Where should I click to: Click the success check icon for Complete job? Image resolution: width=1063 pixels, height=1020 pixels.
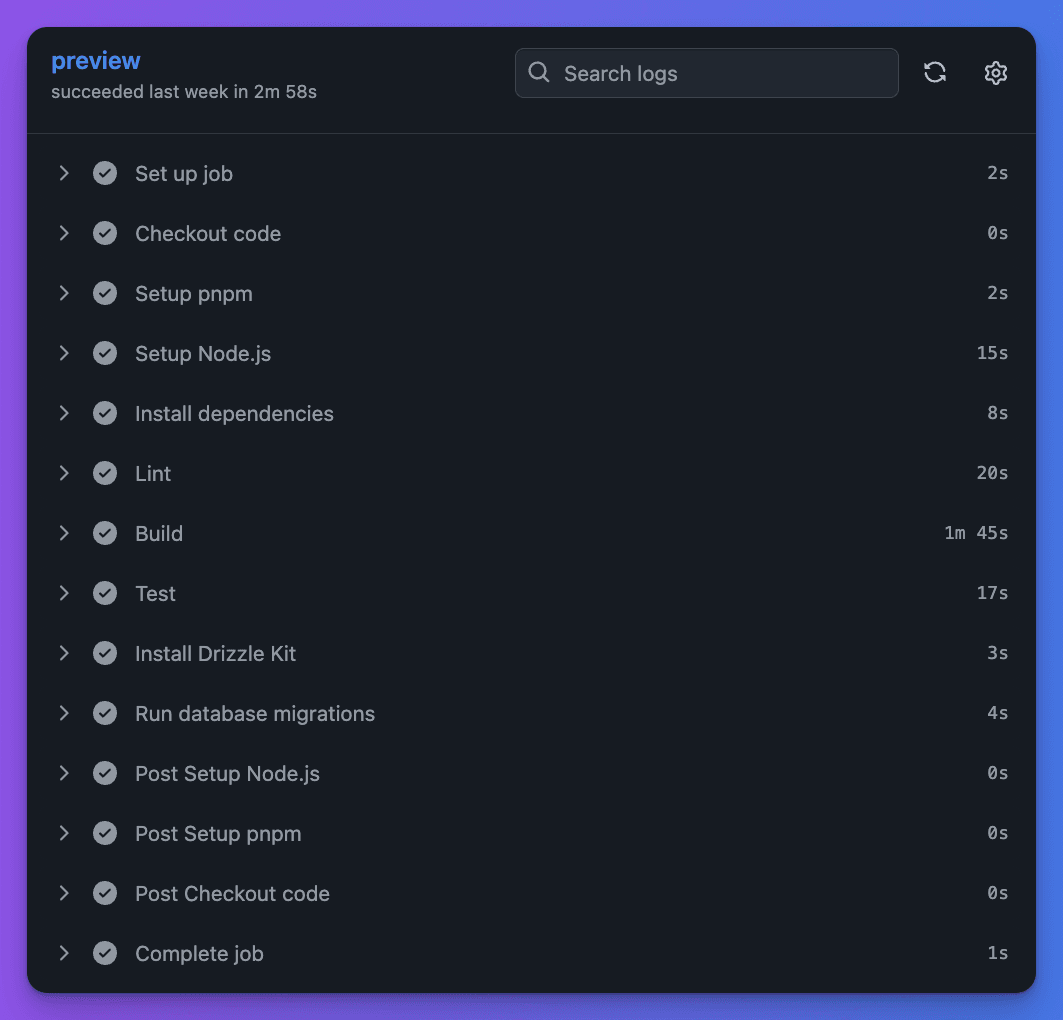(x=105, y=953)
